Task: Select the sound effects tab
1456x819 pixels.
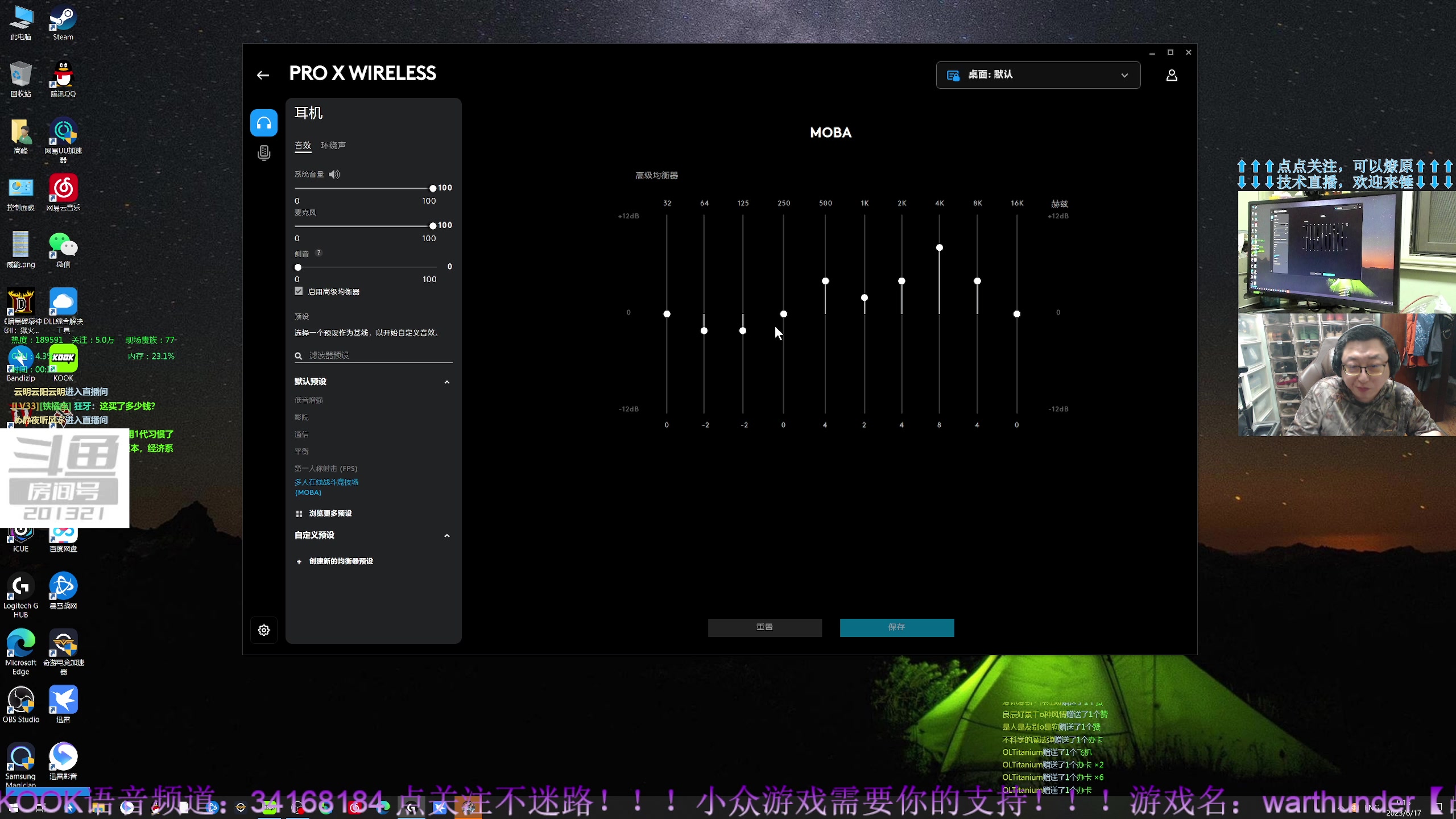Action: (303, 146)
